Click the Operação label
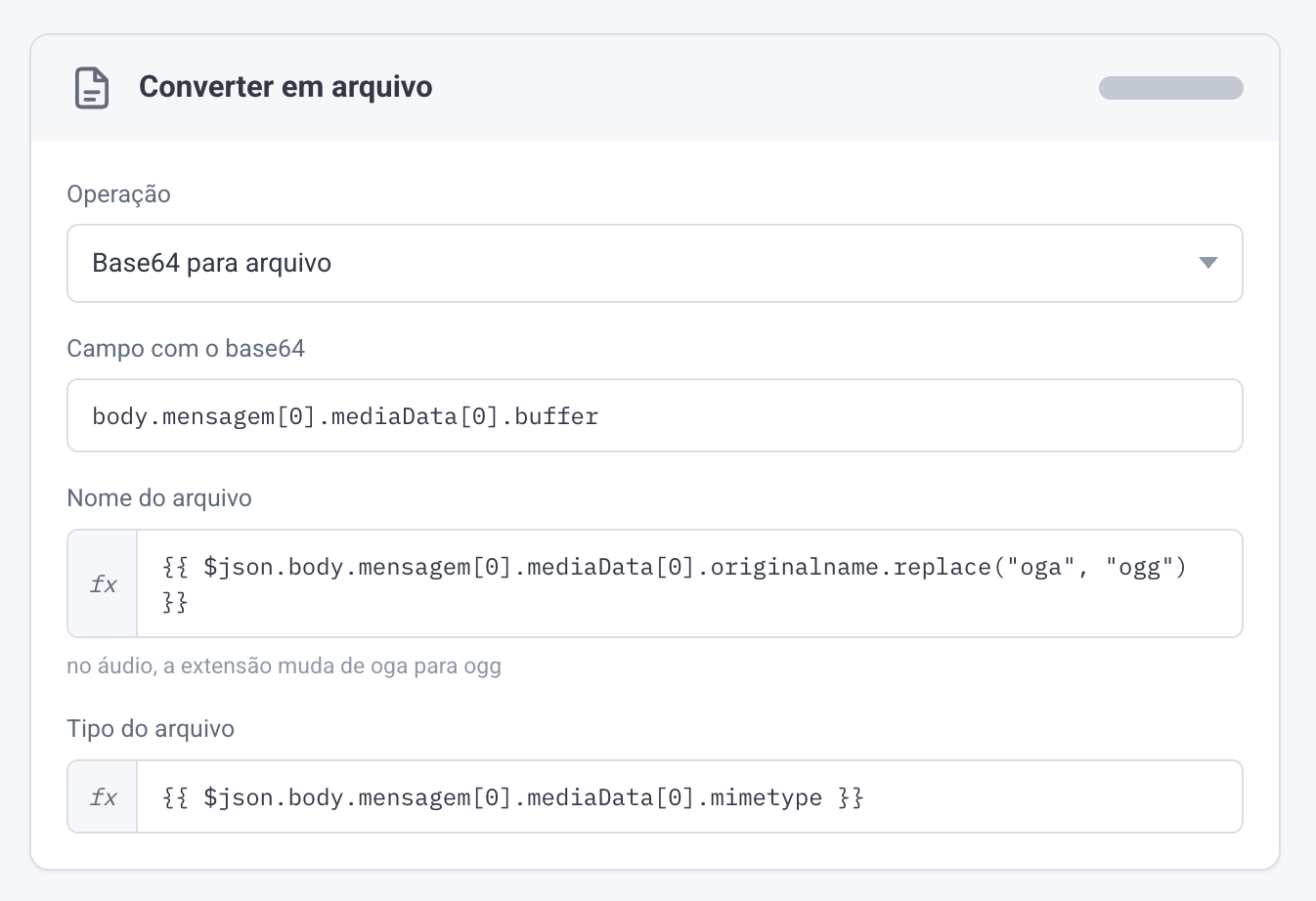Screen dimensions: 1316x901 [118, 194]
